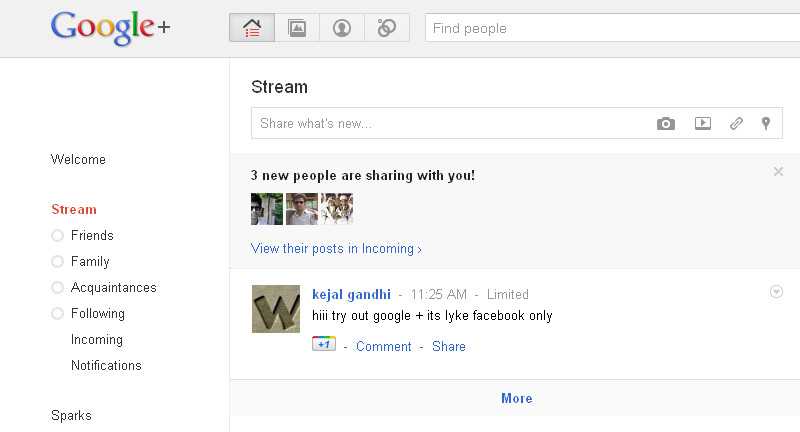Click the 11:25 AM post timestamp

click(439, 295)
